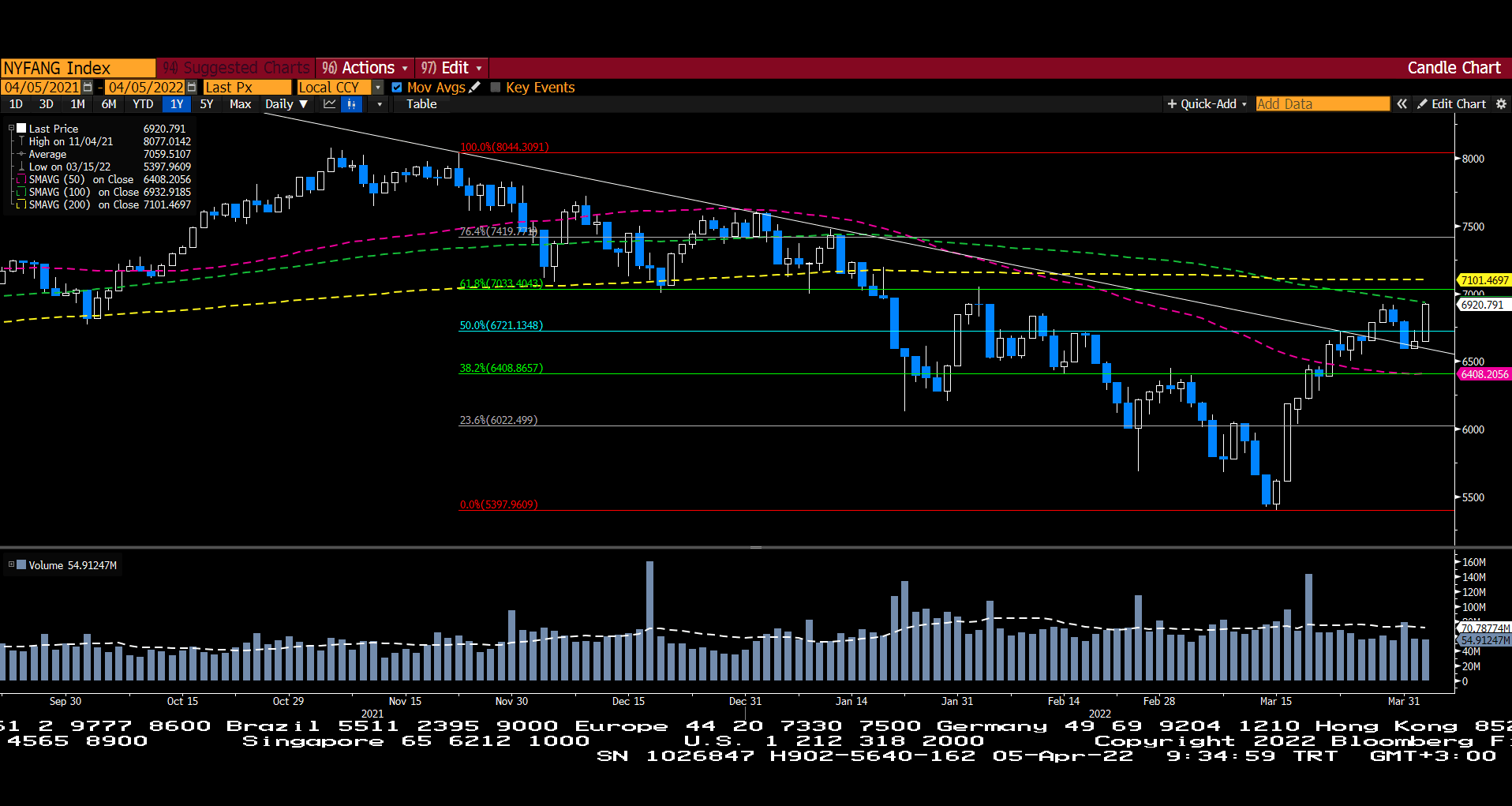The width and height of the screenshot is (1512, 806).
Task: Click the end date 04/05/2022 field
Action: point(146,88)
